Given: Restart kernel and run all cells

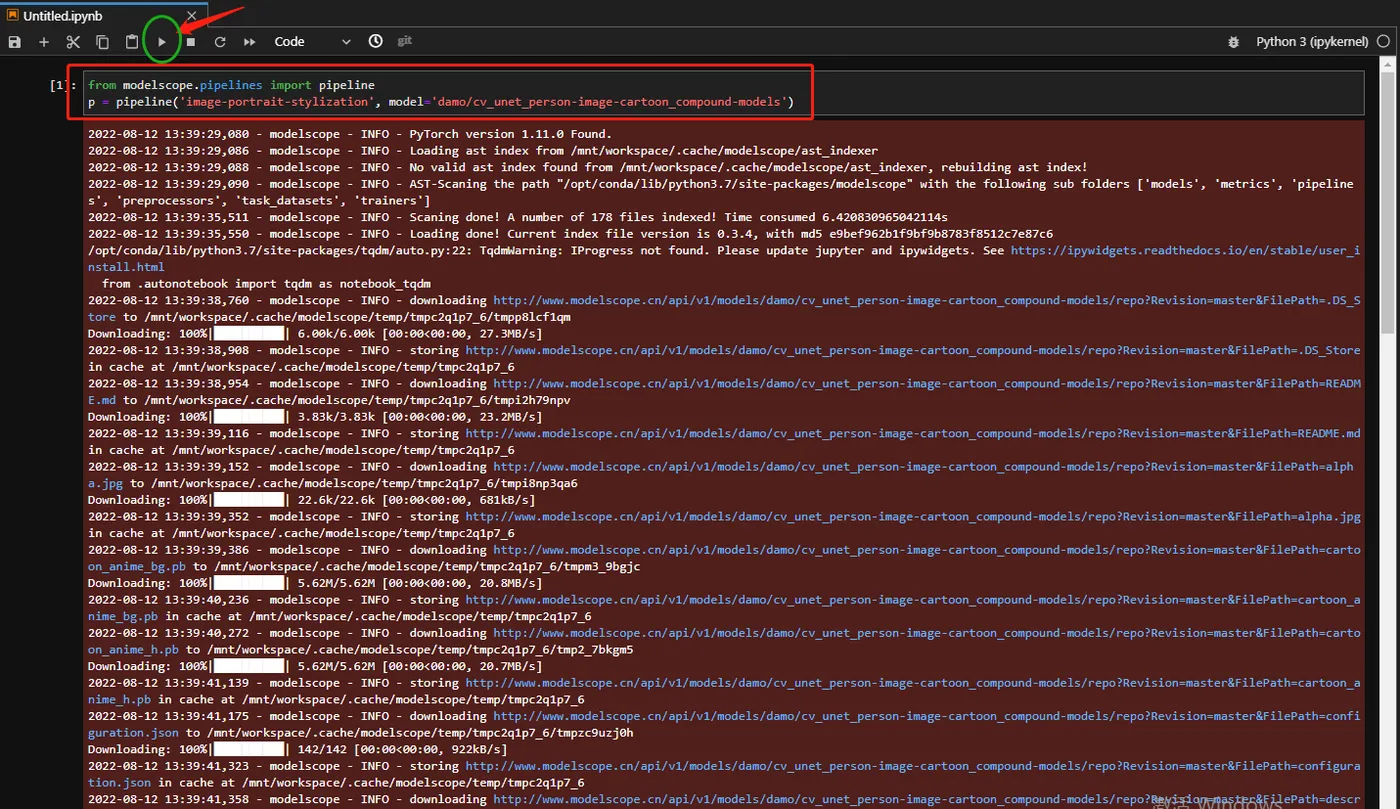Looking at the screenshot, I should (x=250, y=42).
